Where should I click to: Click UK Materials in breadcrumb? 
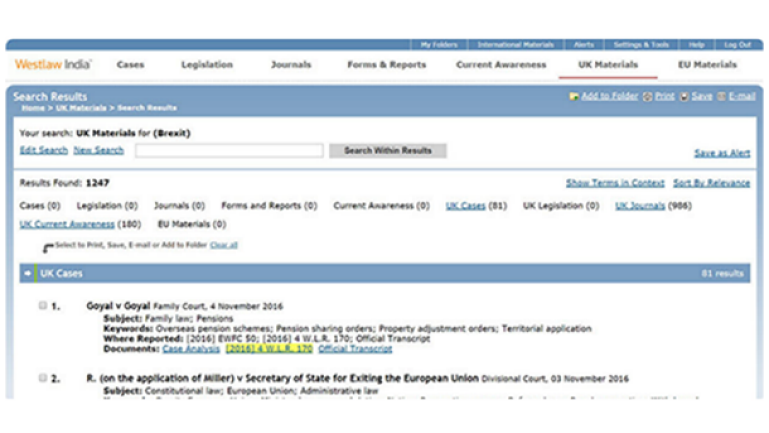(x=81, y=108)
